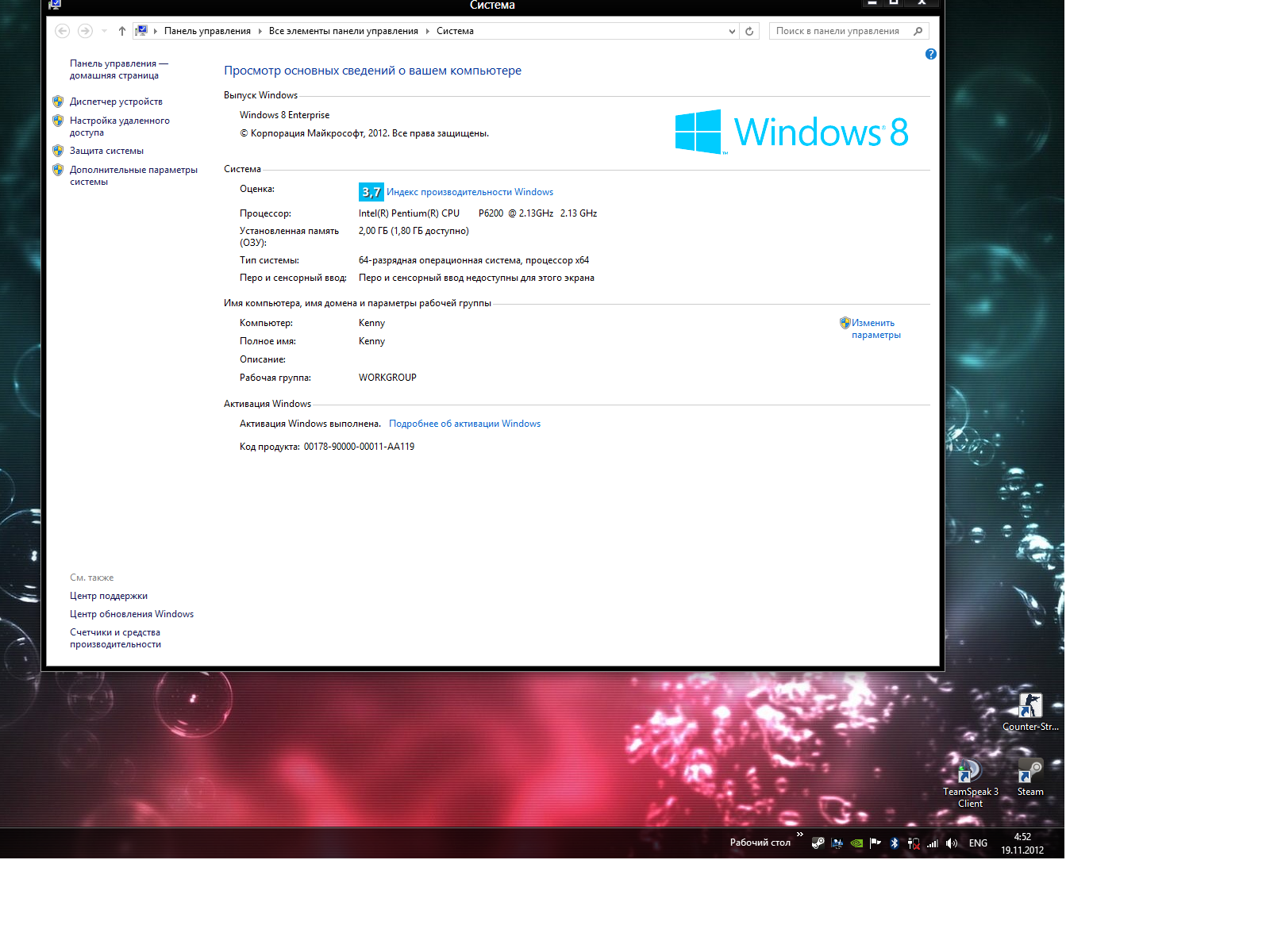Click the shield icon beside Диспетчер устройств
The image size is (1270, 952).
[x=58, y=102]
